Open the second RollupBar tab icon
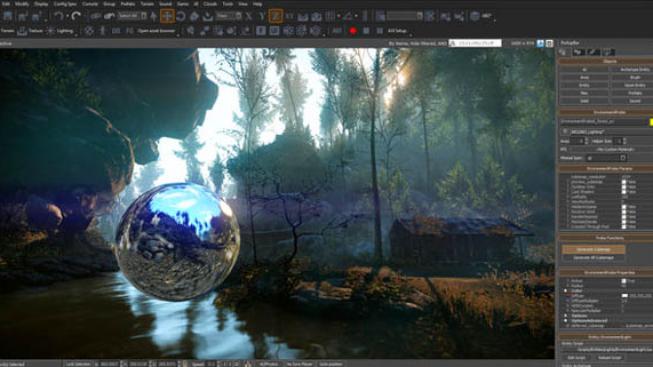653x367 pixels. click(x=578, y=52)
